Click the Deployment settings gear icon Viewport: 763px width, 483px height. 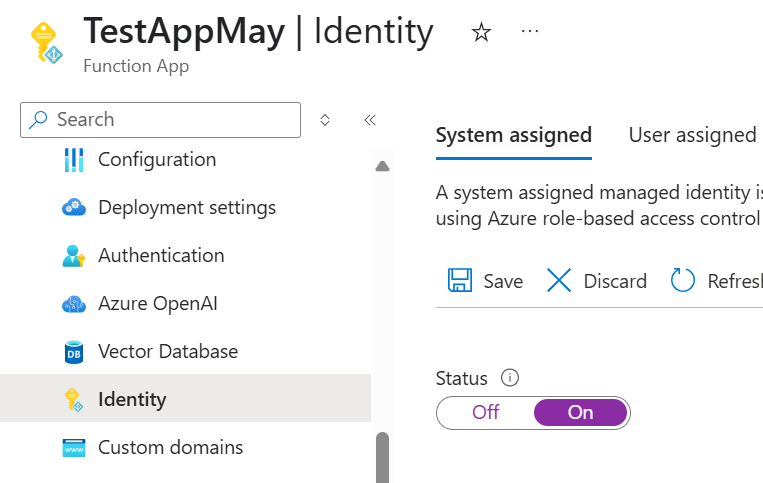pos(74,208)
